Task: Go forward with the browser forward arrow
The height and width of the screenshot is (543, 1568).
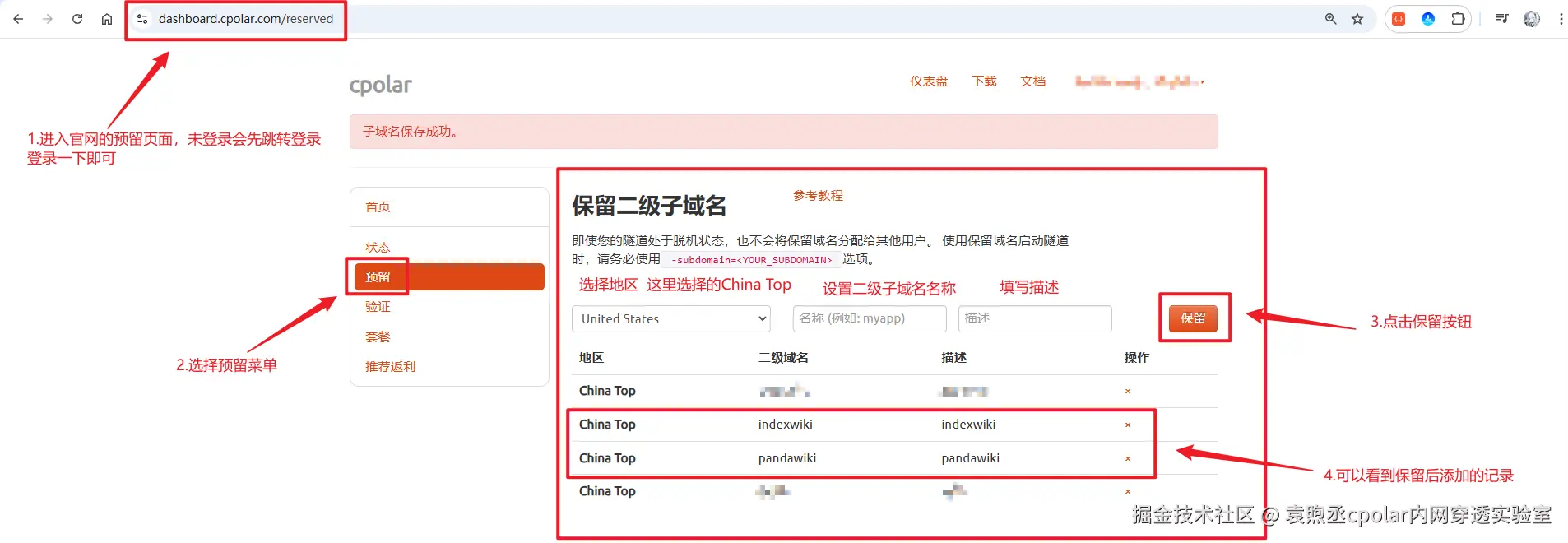Action: (x=48, y=19)
